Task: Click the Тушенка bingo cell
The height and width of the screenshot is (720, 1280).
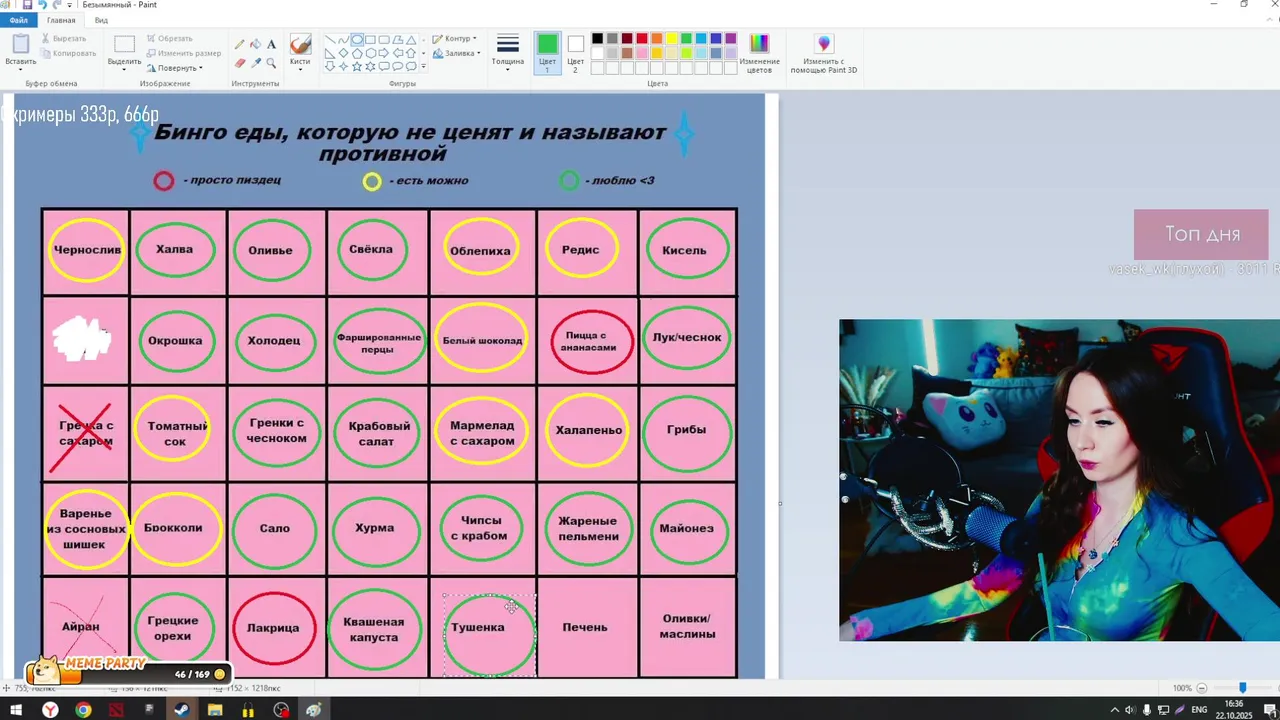Action: [x=483, y=627]
